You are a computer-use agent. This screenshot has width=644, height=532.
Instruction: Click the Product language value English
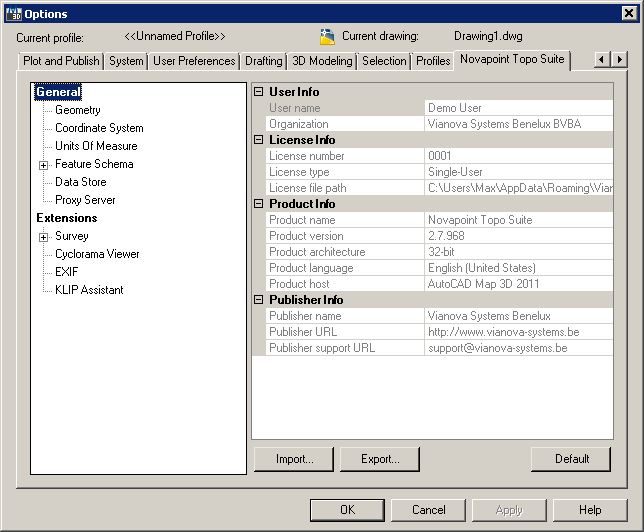click(519, 268)
